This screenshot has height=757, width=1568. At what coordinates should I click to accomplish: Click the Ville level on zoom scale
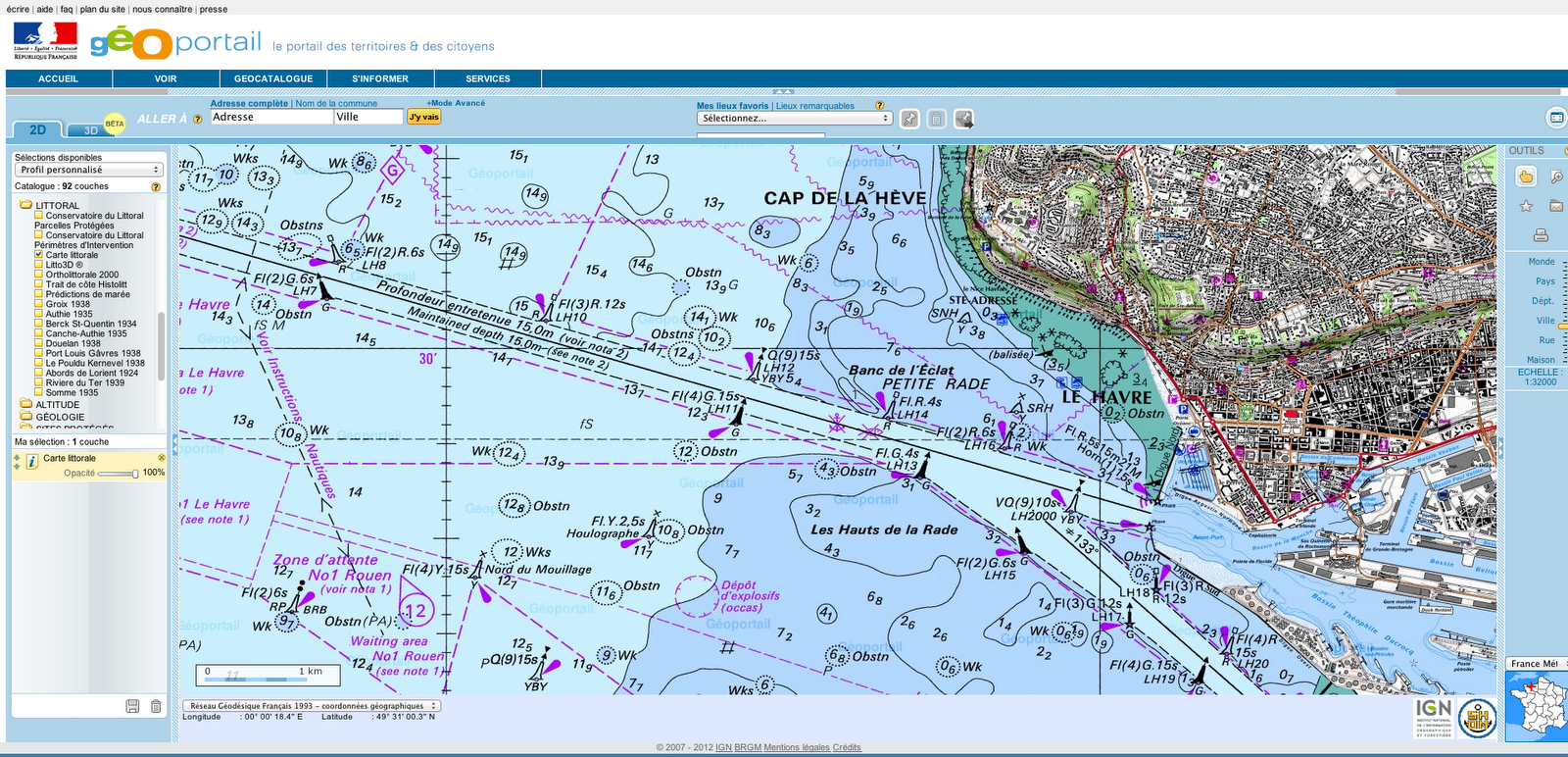pos(1545,321)
